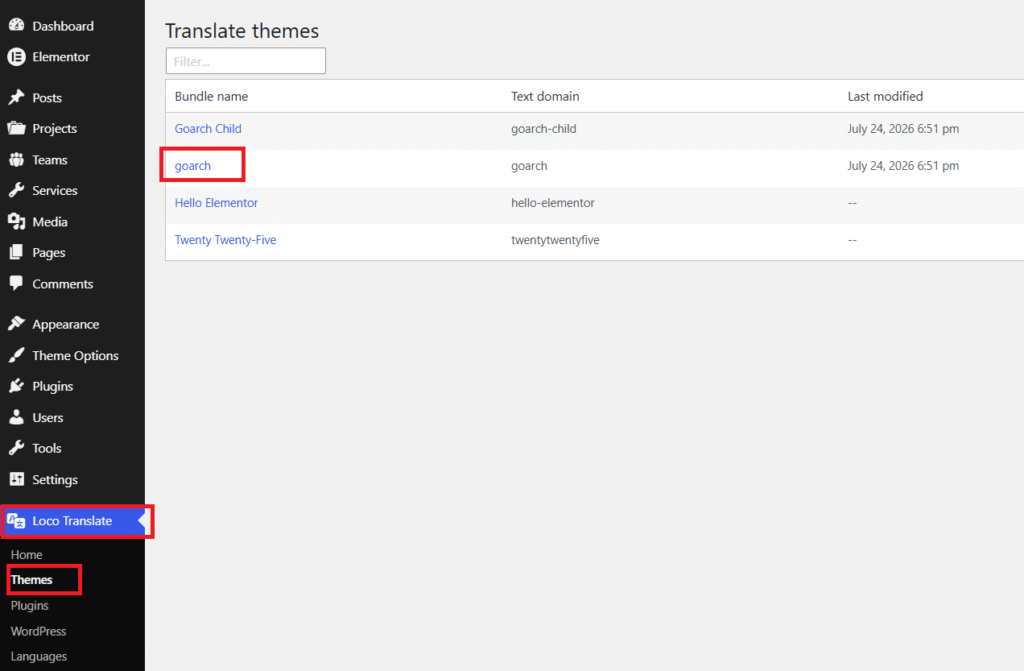1024x671 pixels.
Task: Click the Services wrench icon
Action: 16,190
